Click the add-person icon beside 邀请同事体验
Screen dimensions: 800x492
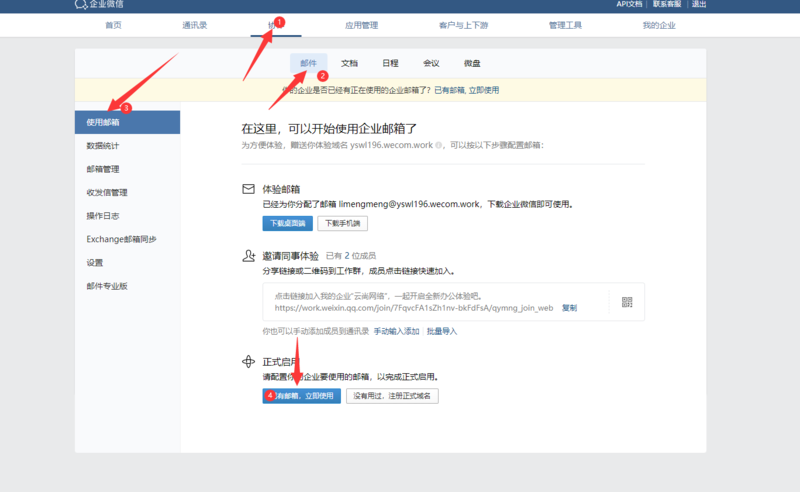click(248, 256)
